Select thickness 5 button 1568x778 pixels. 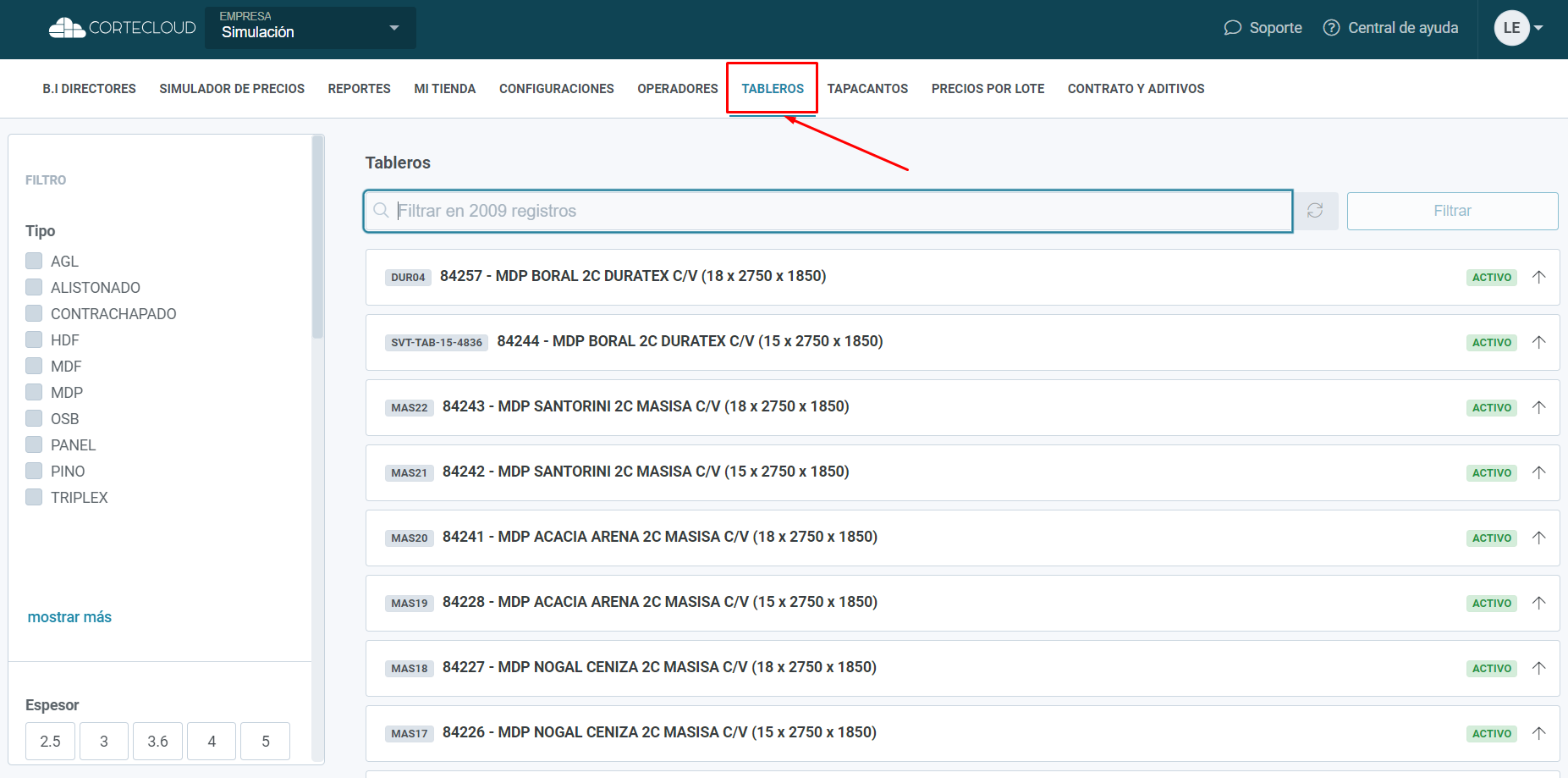266,742
